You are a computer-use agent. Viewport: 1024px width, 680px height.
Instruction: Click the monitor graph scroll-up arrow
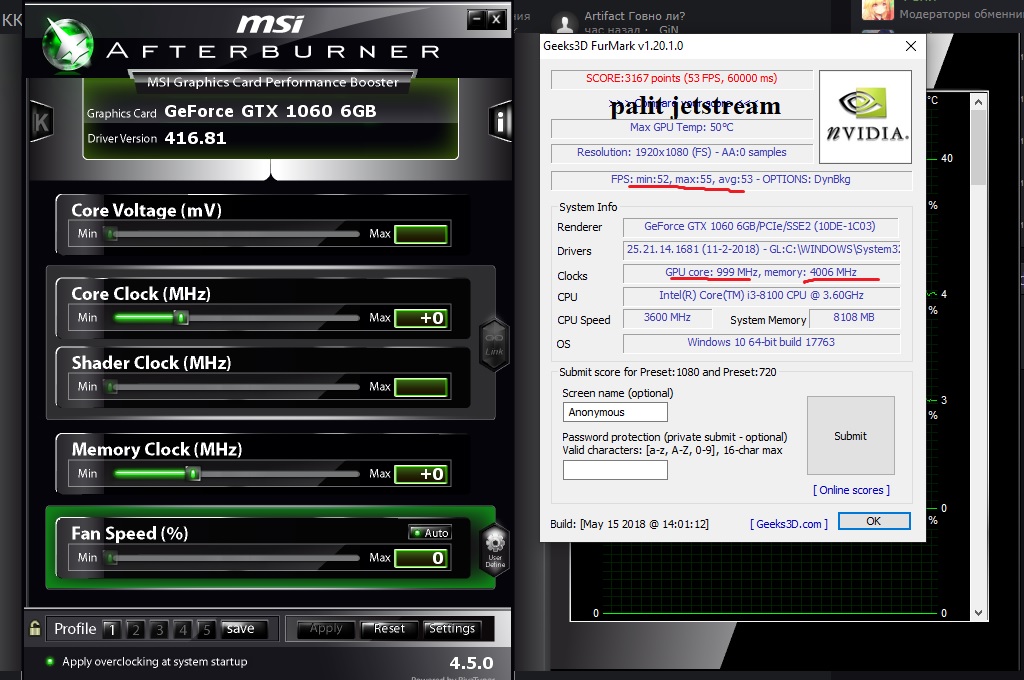(x=978, y=102)
